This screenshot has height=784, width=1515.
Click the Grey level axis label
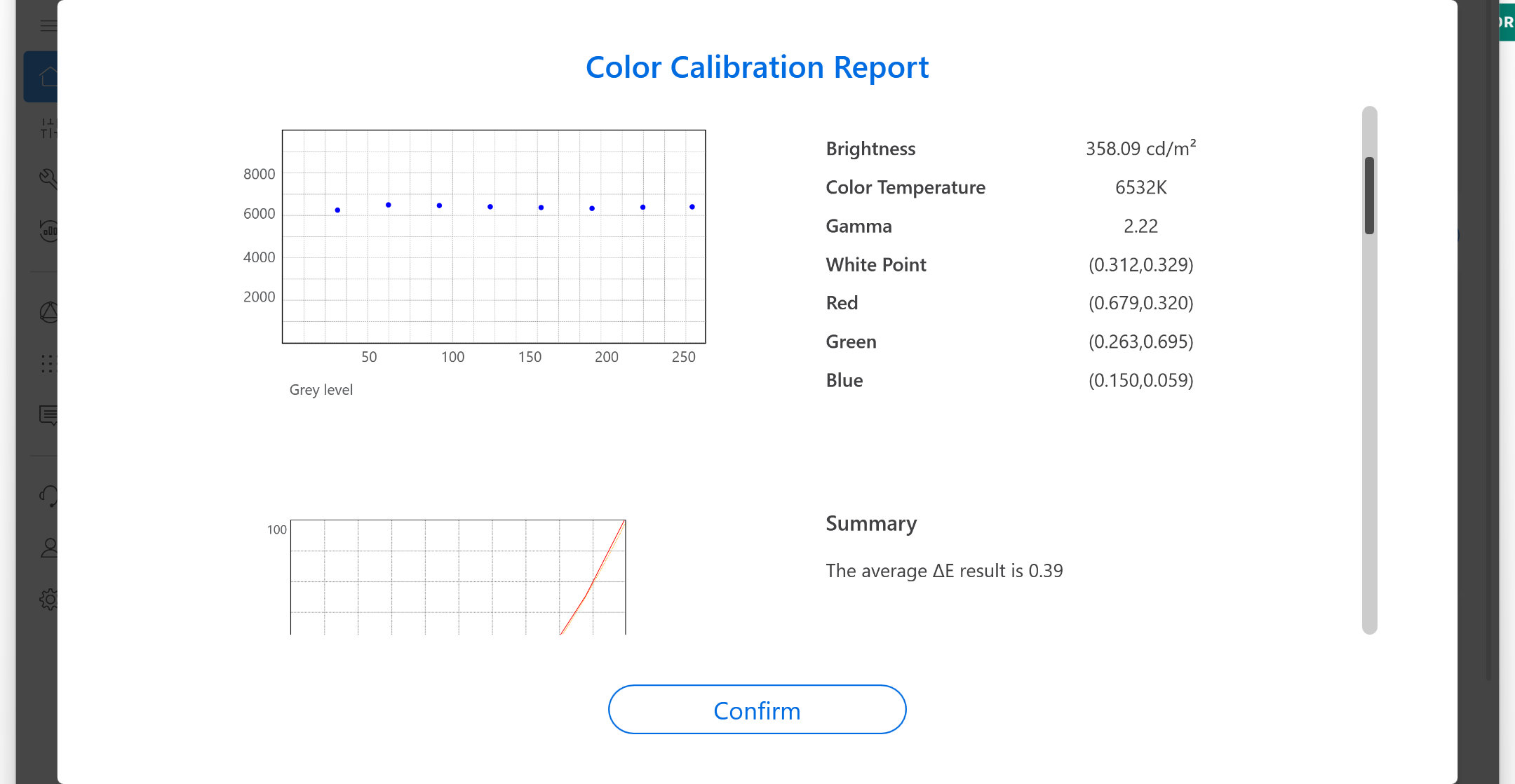[321, 390]
